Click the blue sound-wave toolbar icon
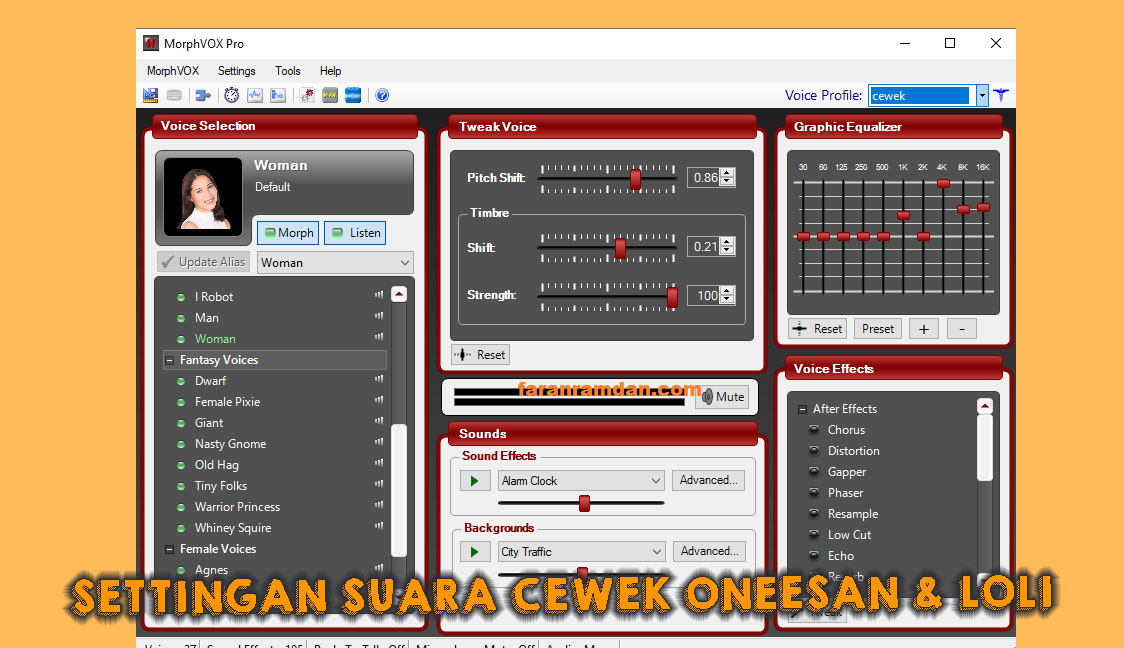The height and width of the screenshot is (648, 1124). [353, 95]
